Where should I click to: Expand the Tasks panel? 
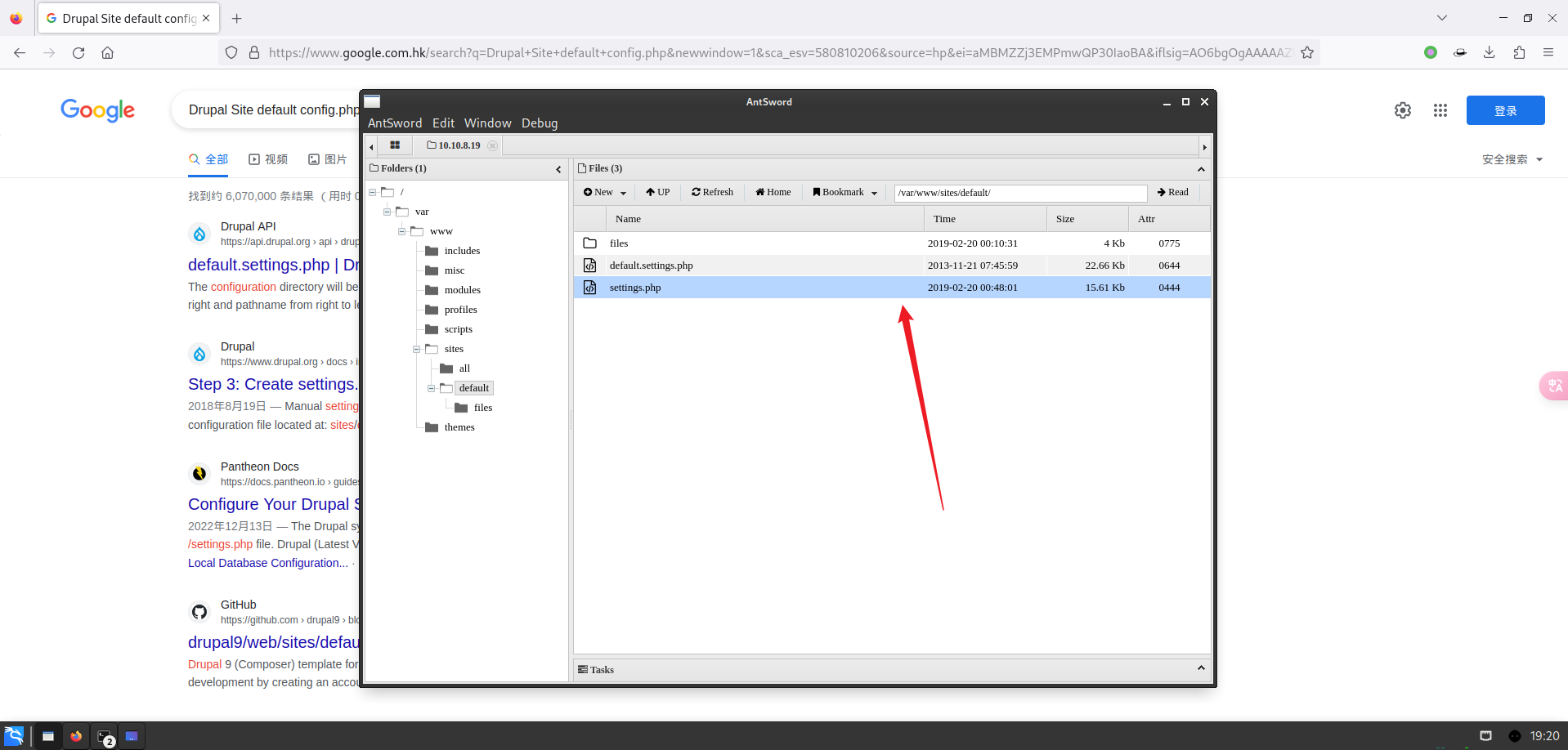click(1201, 668)
